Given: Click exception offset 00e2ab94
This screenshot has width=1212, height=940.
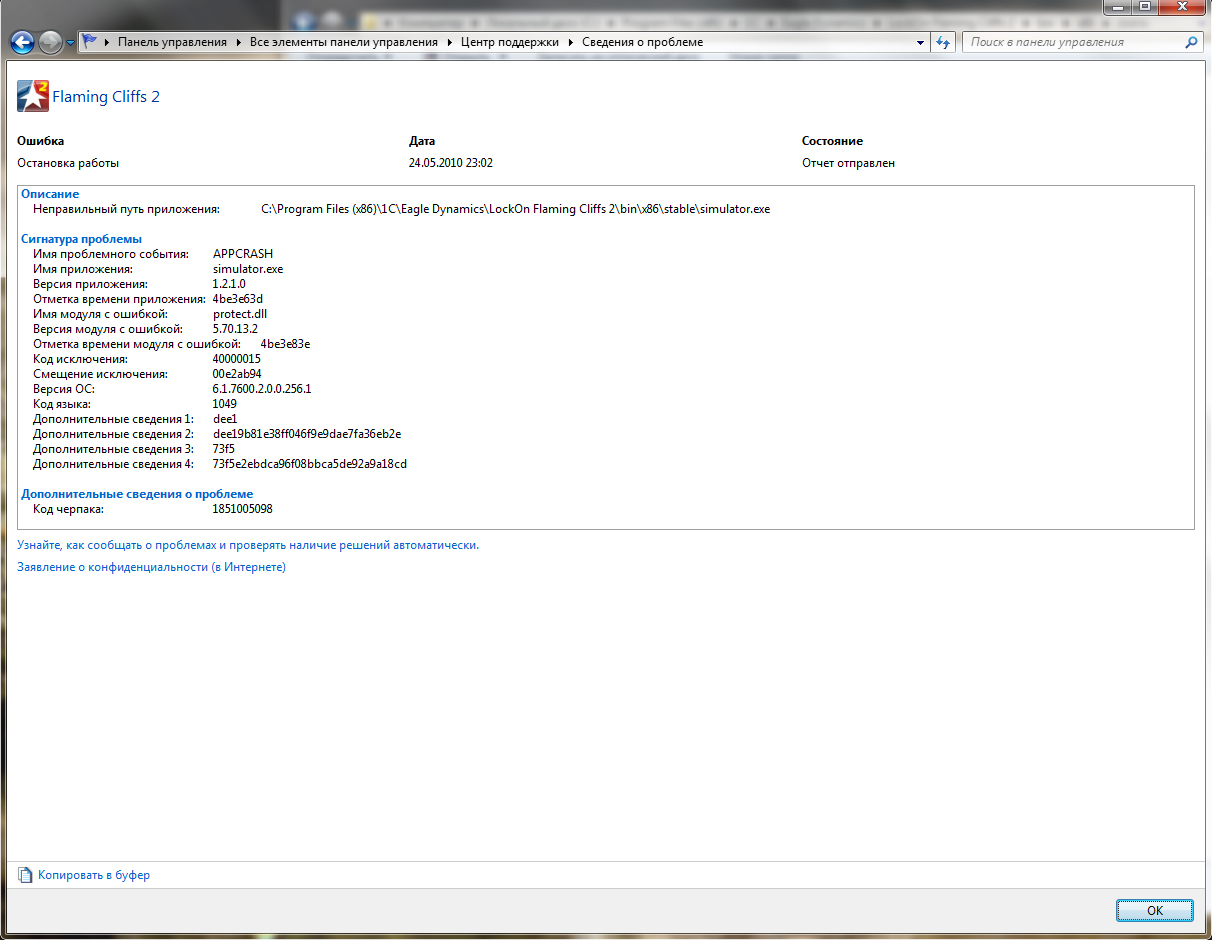Looking at the screenshot, I should click(237, 374).
